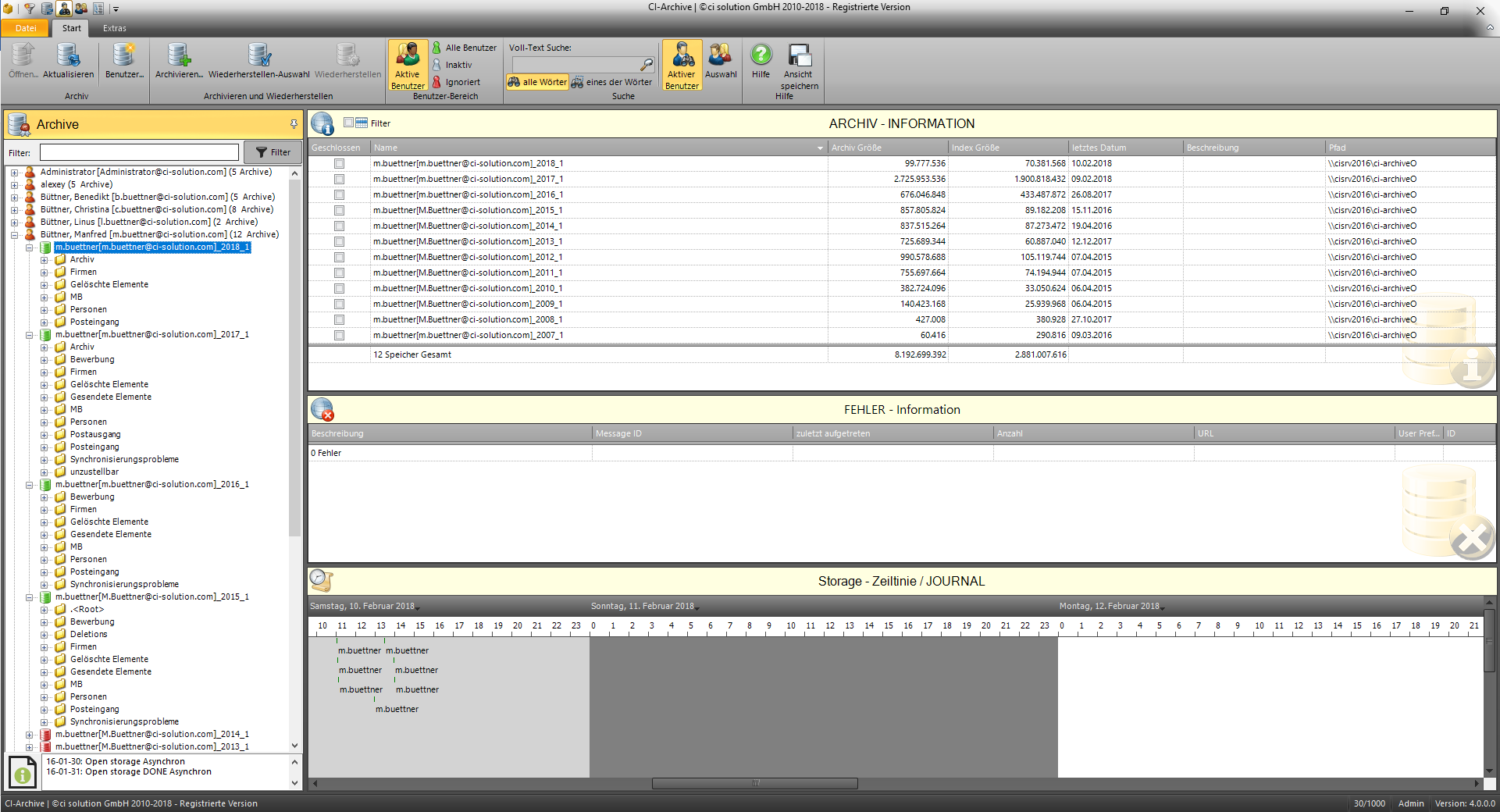This screenshot has width=1500, height=812.
Task: Check Geschlossen box for 2018_1 archive row
Action: [339, 164]
